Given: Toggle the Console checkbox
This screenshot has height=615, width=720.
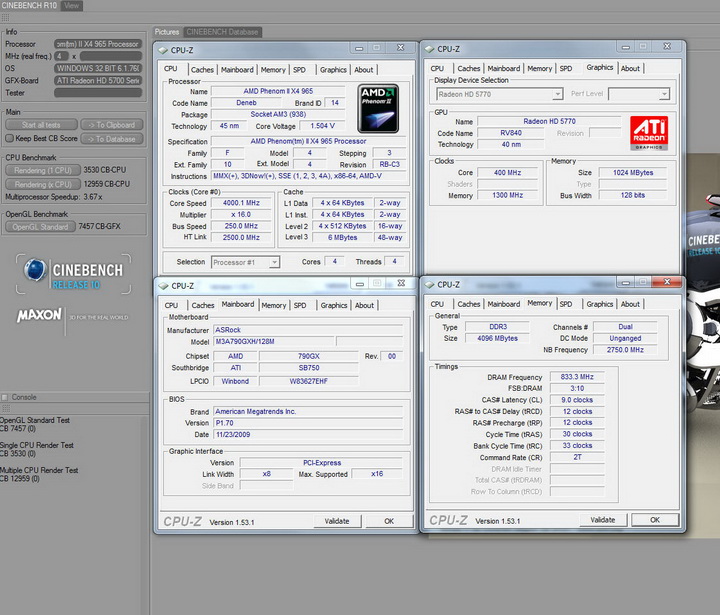Looking at the screenshot, I should tap(5, 397).
